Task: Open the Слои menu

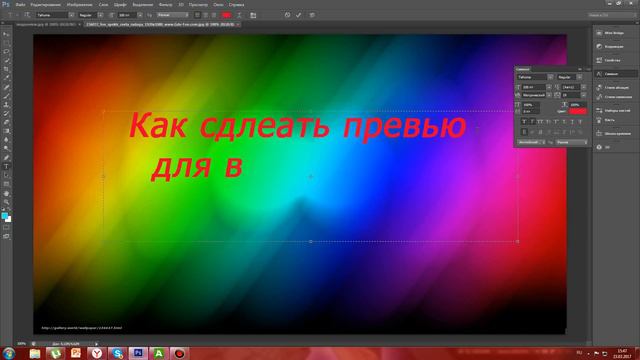Action: [x=103, y=5]
